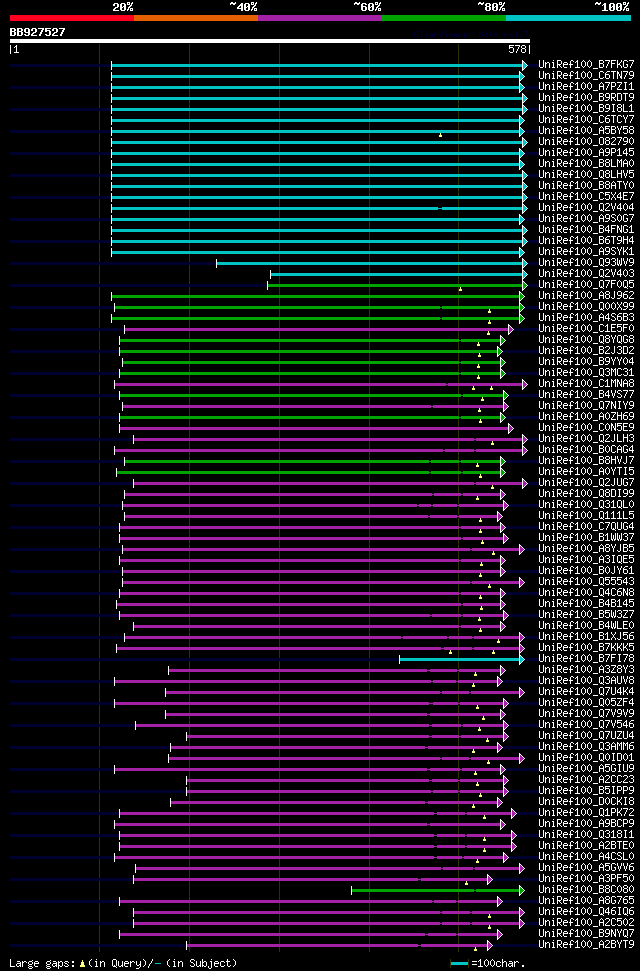This screenshot has width=640, height=971.
Task: Select the UniRef100_B1XJ56 label
Action: tap(586, 637)
